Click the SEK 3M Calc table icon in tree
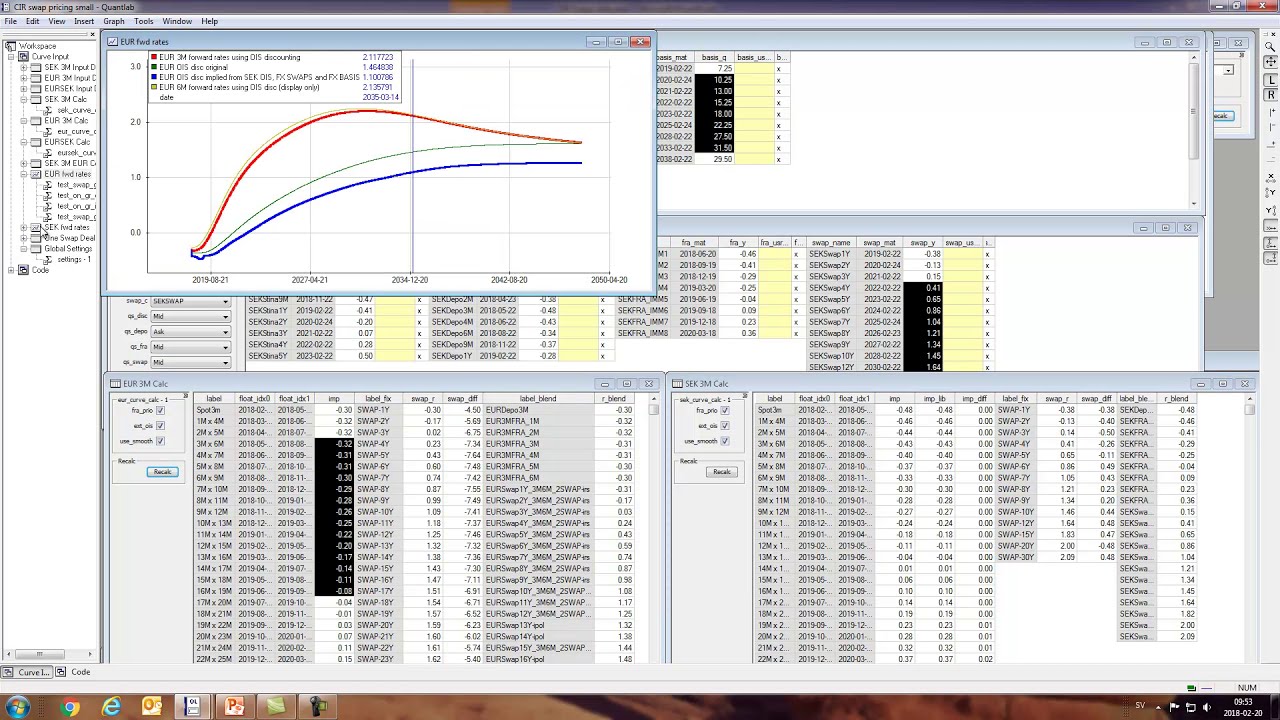Image resolution: width=1280 pixels, height=720 pixels. pos(36,100)
